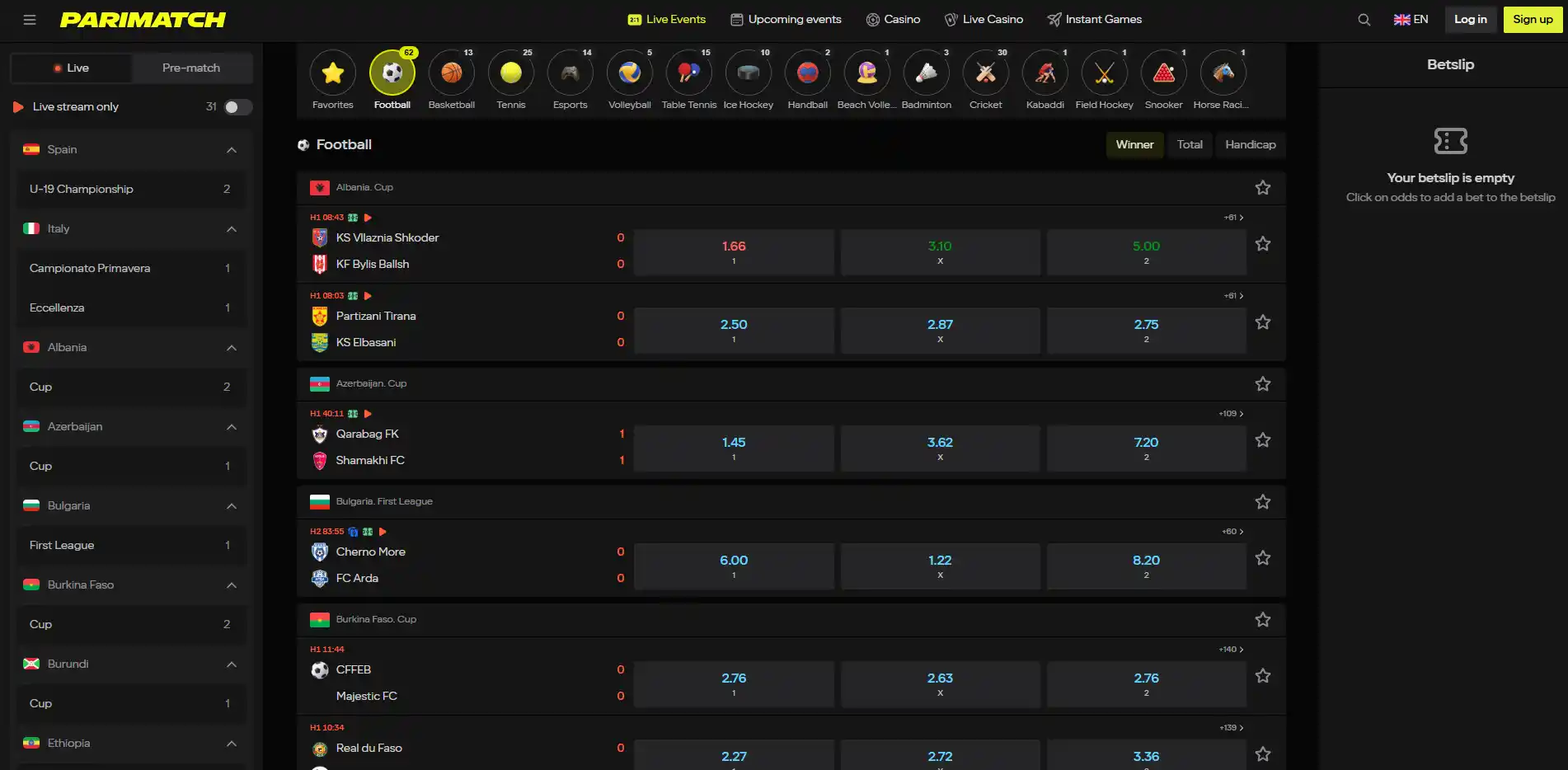Favorite the Bulgaria First League star

point(1262,502)
